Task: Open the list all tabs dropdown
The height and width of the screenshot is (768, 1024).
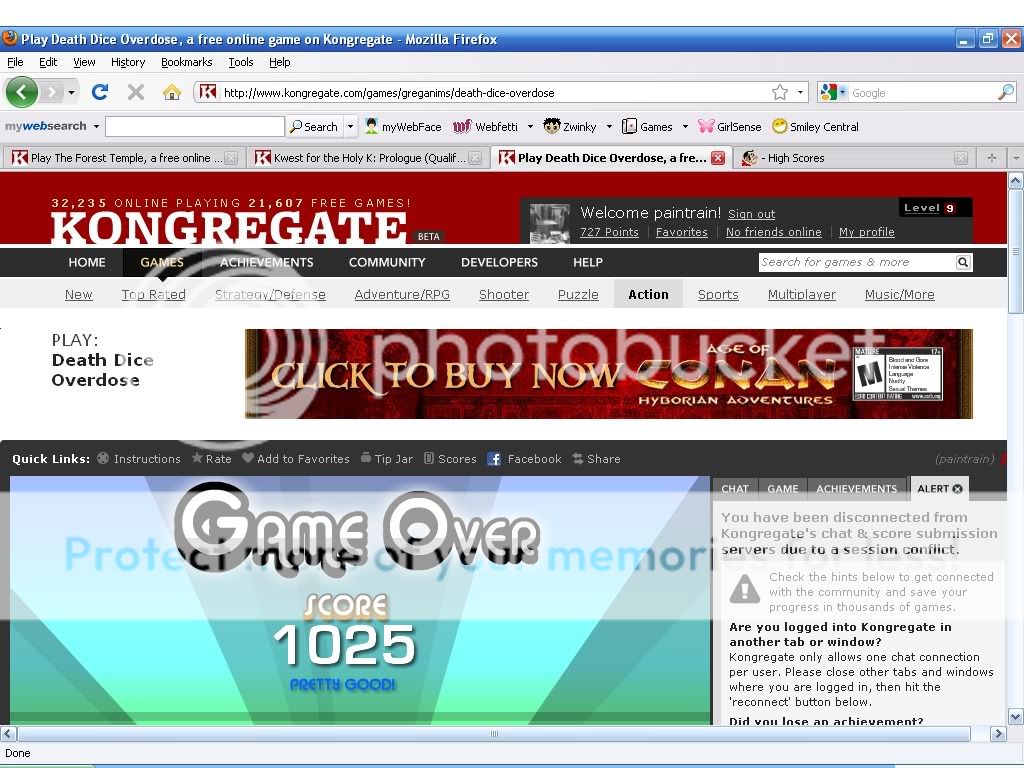Action: [x=1016, y=157]
